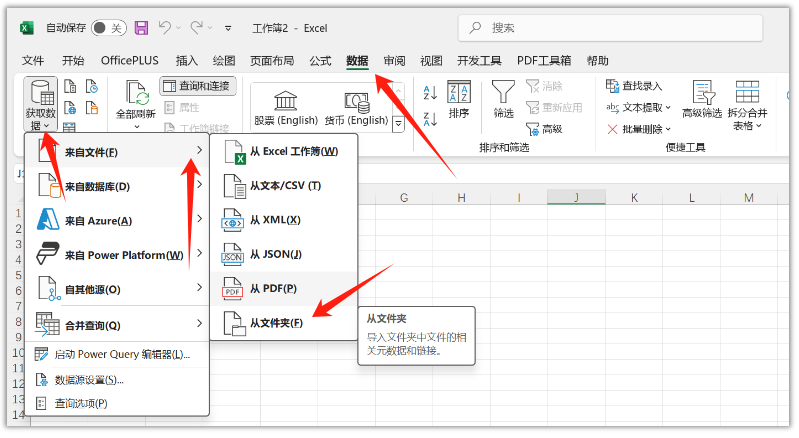799x438 pixels.
Task: Switch to the 开始 tab
Action: (73, 61)
